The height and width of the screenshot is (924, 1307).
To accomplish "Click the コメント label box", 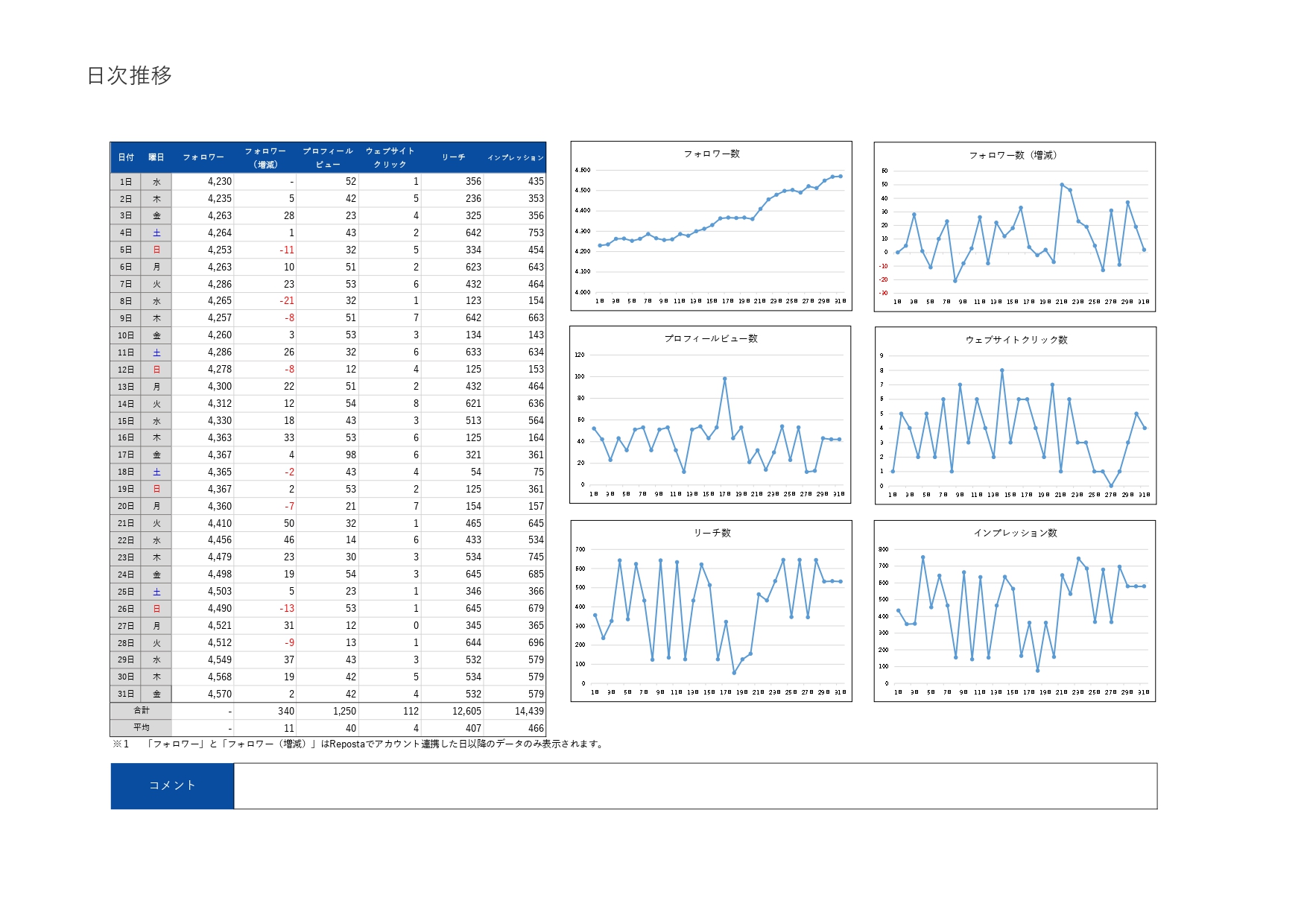I will (x=172, y=785).
